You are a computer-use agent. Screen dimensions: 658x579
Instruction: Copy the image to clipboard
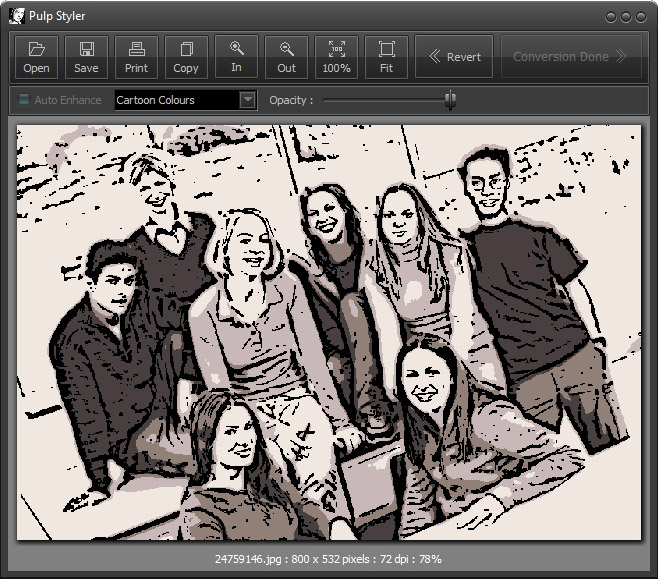click(186, 57)
